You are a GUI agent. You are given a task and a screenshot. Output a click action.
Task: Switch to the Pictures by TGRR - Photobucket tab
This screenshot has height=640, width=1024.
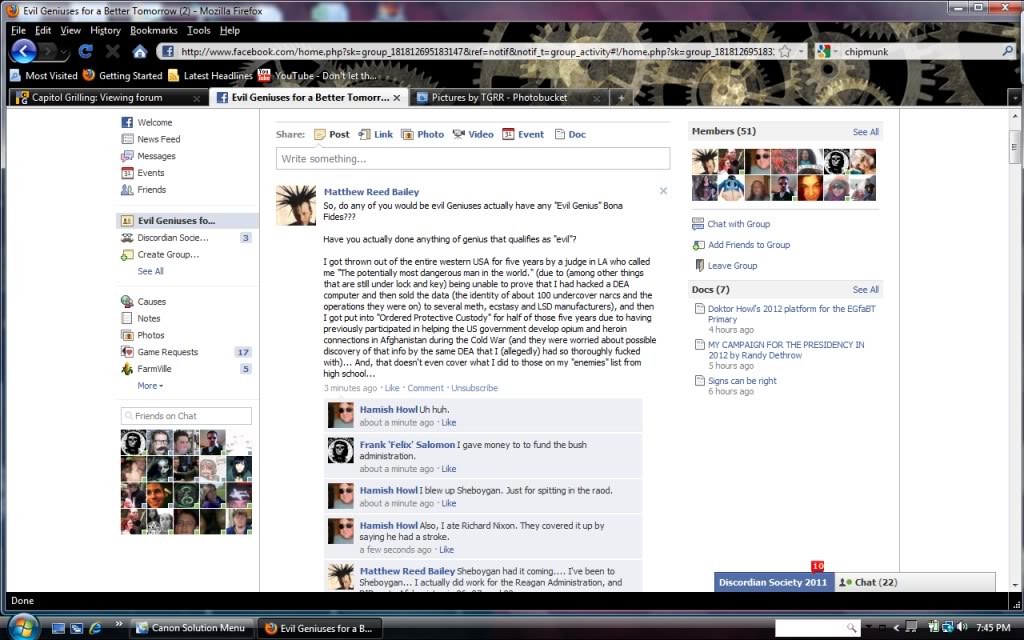click(x=509, y=97)
